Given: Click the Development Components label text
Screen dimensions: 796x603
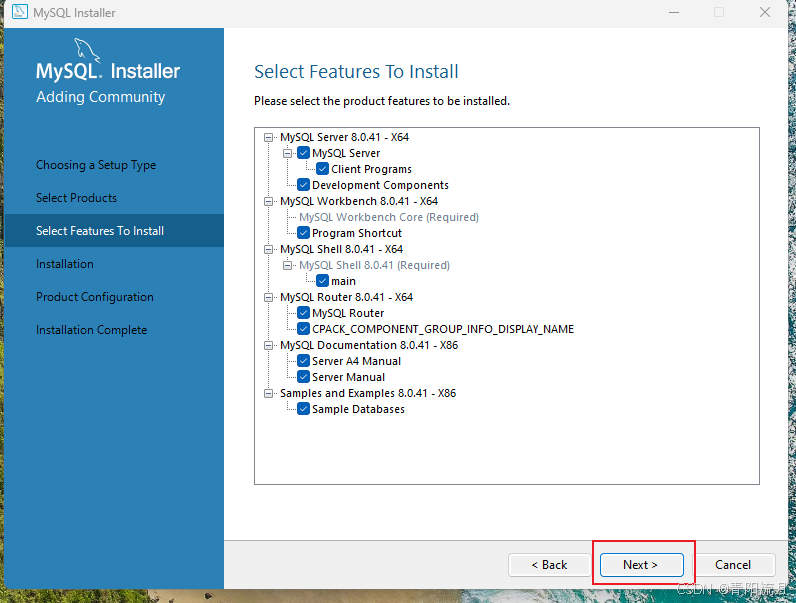Looking at the screenshot, I should [380, 185].
